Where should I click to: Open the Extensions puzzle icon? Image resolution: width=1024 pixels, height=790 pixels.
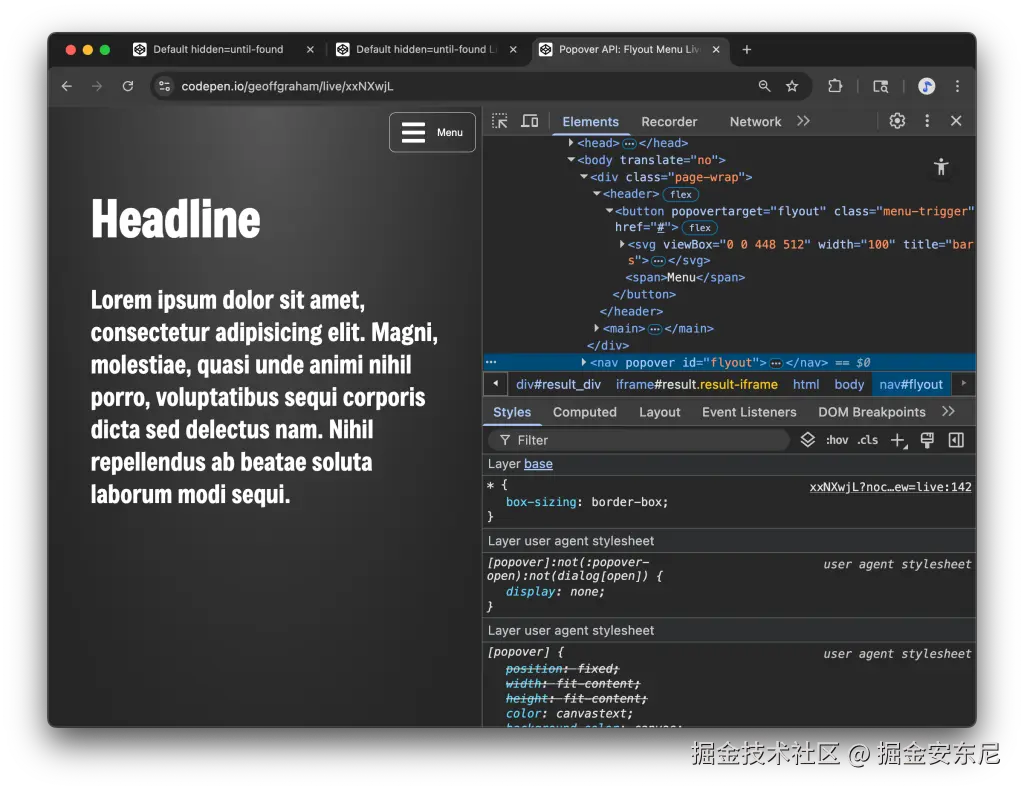[835, 86]
